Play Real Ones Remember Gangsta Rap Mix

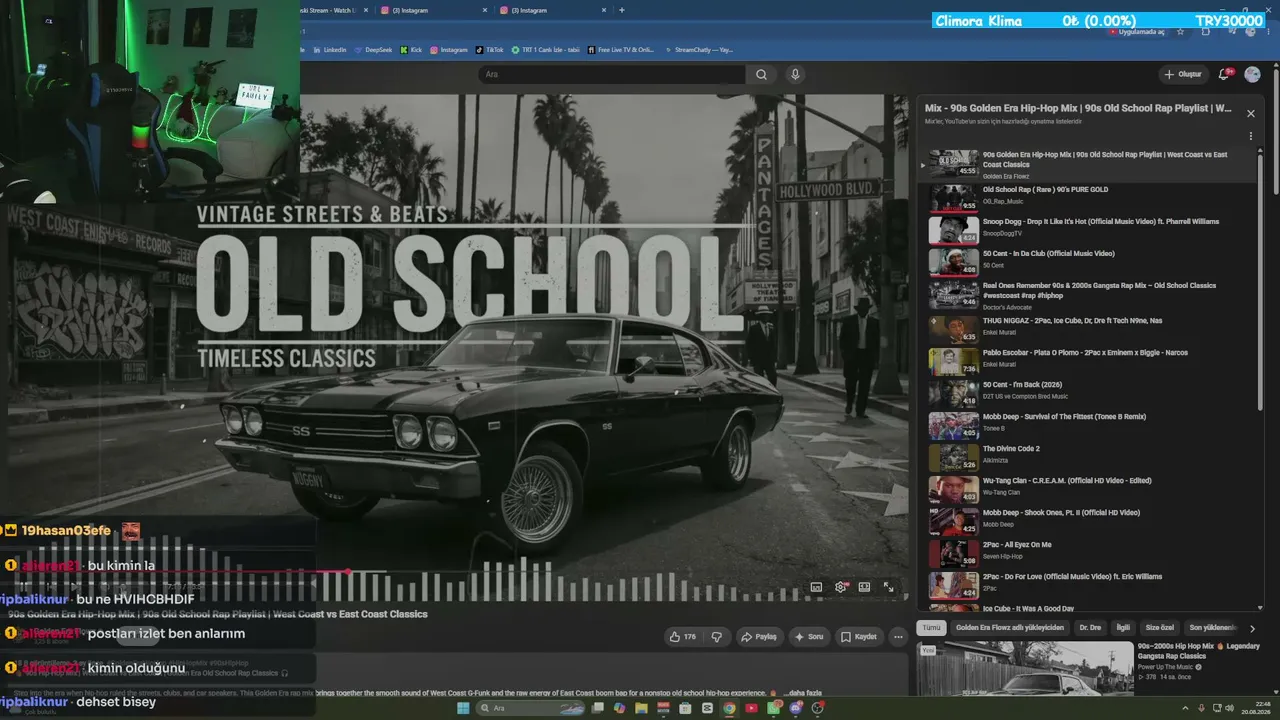[1089, 295]
